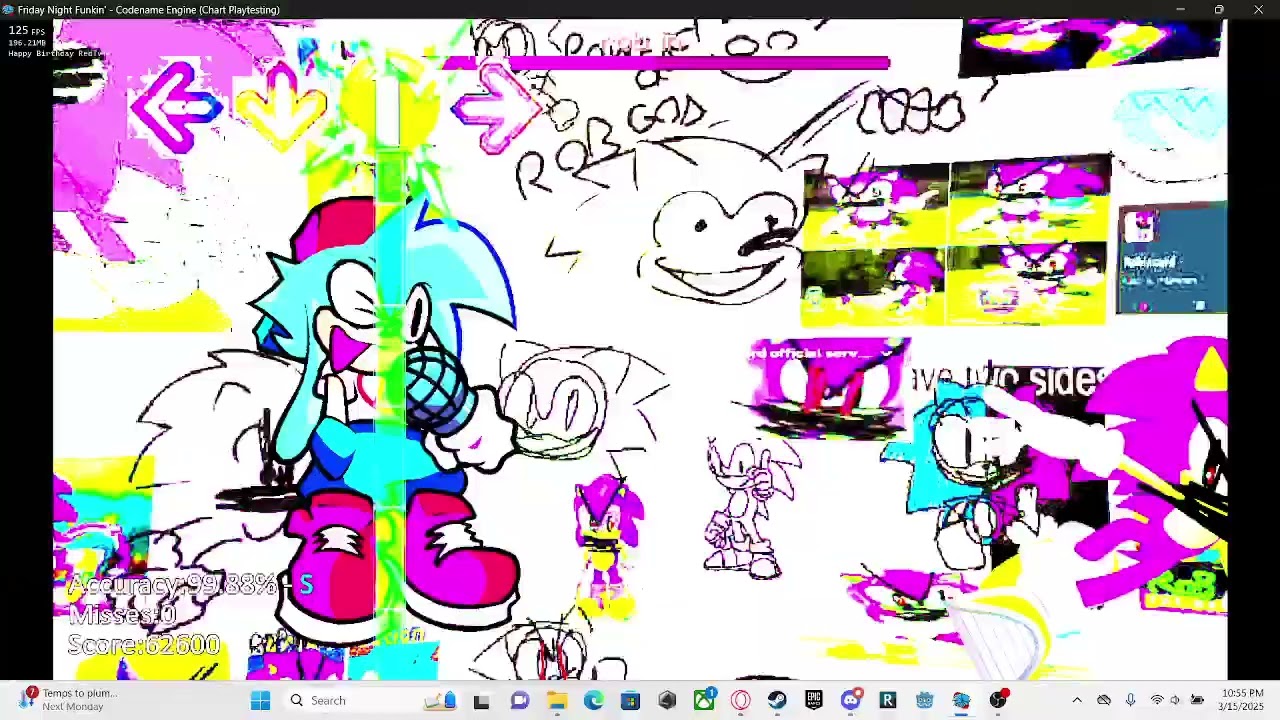
Task: Launch Microsoft Edge from the taskbar
Action: (x=593, y=700)
